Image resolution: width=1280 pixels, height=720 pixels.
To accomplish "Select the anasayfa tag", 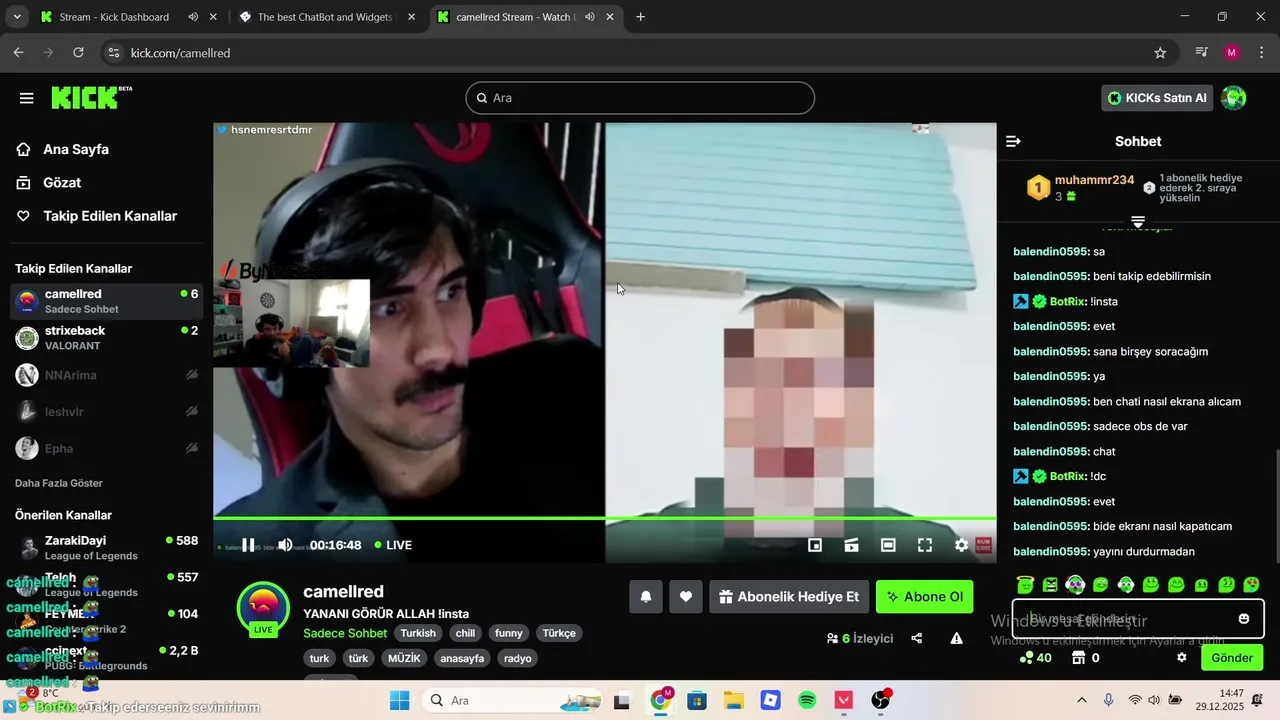I will tap(462, 658).
